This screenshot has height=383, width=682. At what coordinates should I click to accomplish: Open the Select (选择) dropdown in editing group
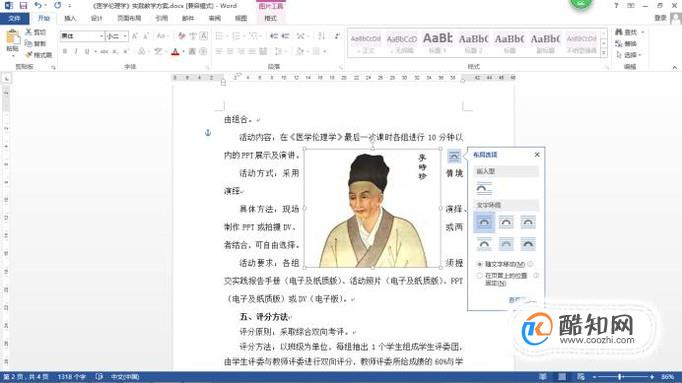[x=629, y=55]
